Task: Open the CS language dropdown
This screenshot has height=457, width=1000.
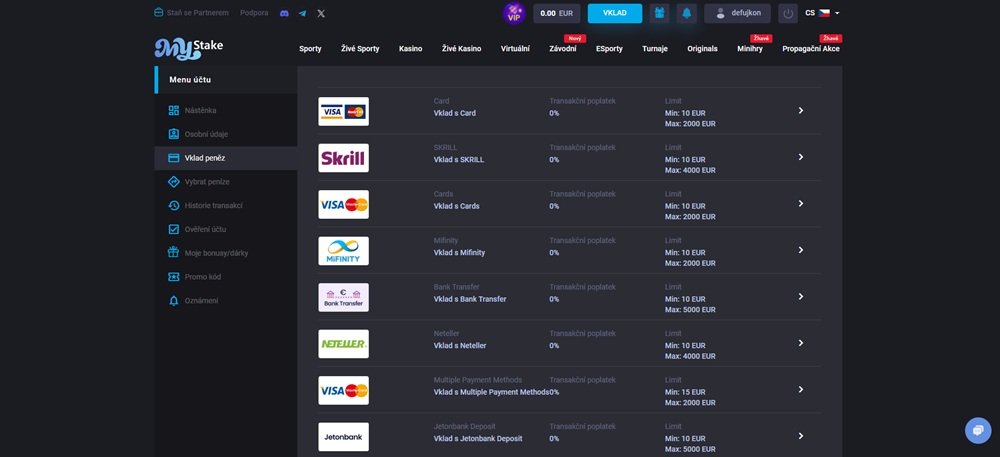Action: click(822, 13)
